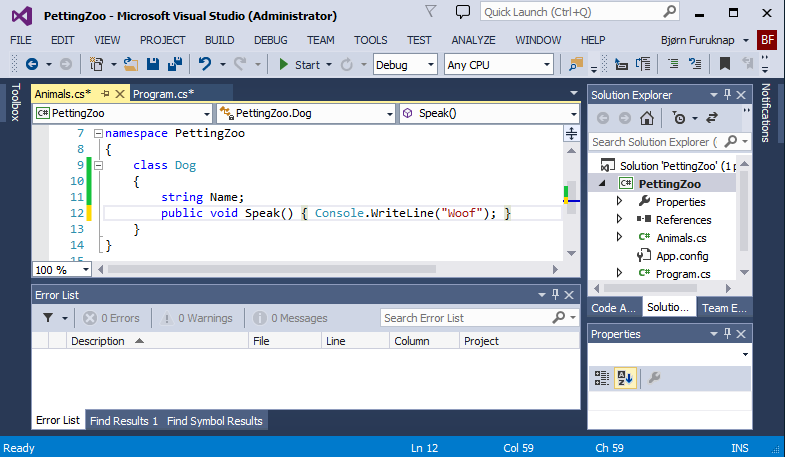
Task: Toggle the 0 Errors filter button
Action: tap(111, 318)
